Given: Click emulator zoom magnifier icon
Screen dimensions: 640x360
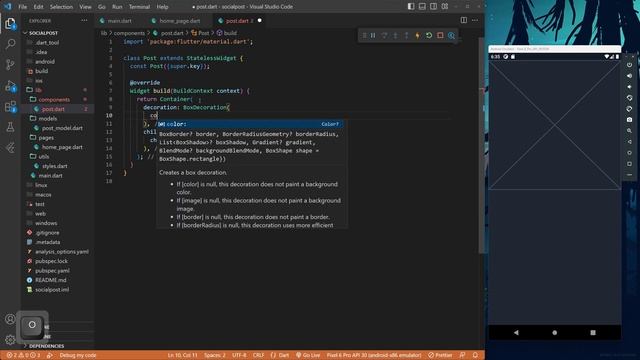Looking at the screenshot, I should [x=629, y=131].
